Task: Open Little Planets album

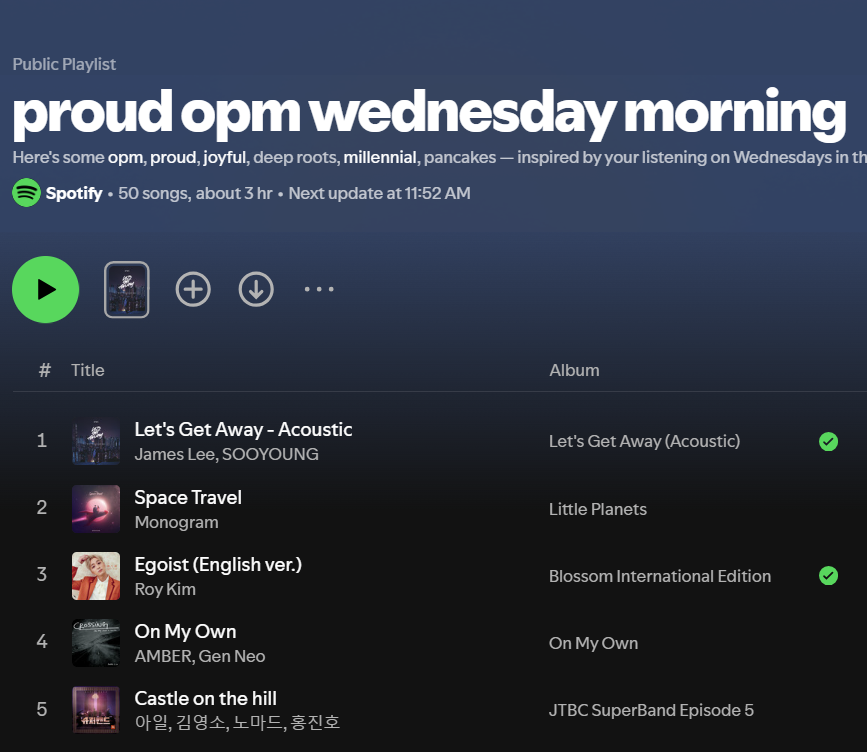Action: coord(598,509)
